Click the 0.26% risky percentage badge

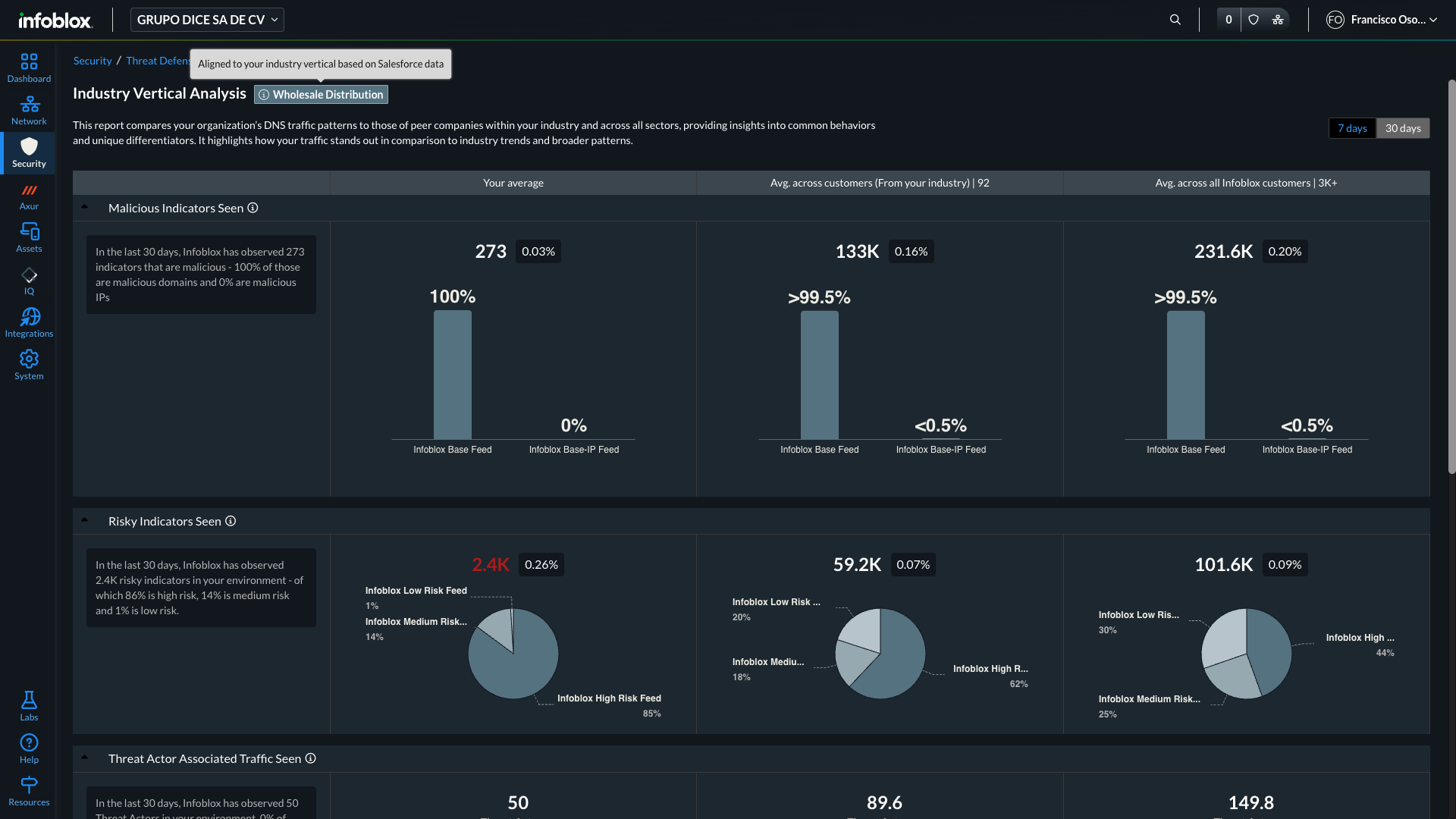(541, 565)
